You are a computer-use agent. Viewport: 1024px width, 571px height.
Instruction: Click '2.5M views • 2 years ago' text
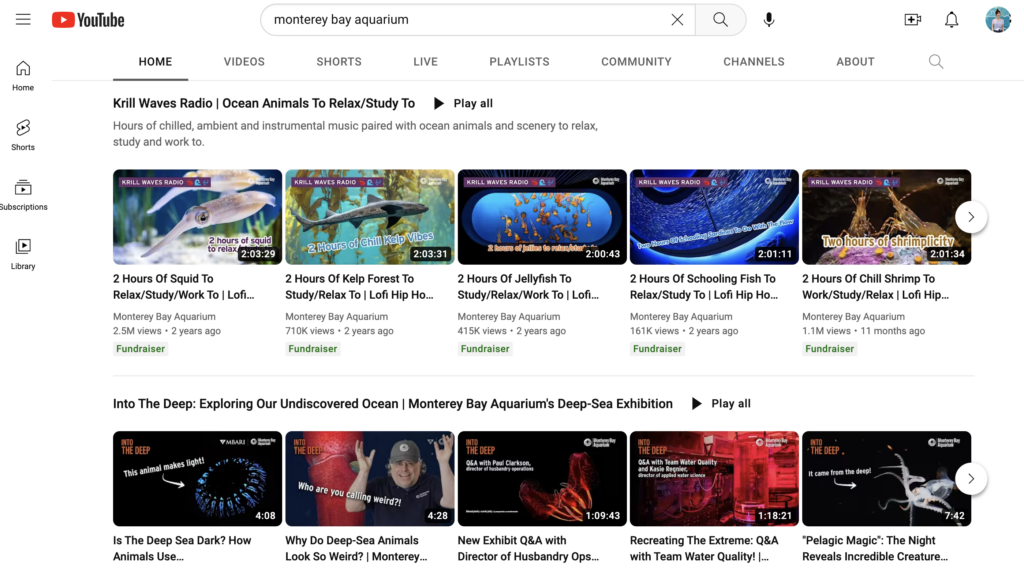tap(167, 331)
